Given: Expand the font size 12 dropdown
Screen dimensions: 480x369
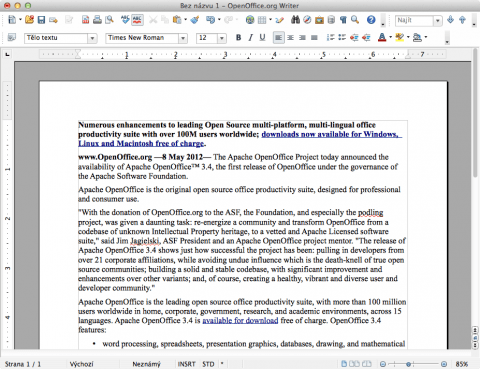Looking at the screenshot, I should pyautogui.click(x=222, y=38).
